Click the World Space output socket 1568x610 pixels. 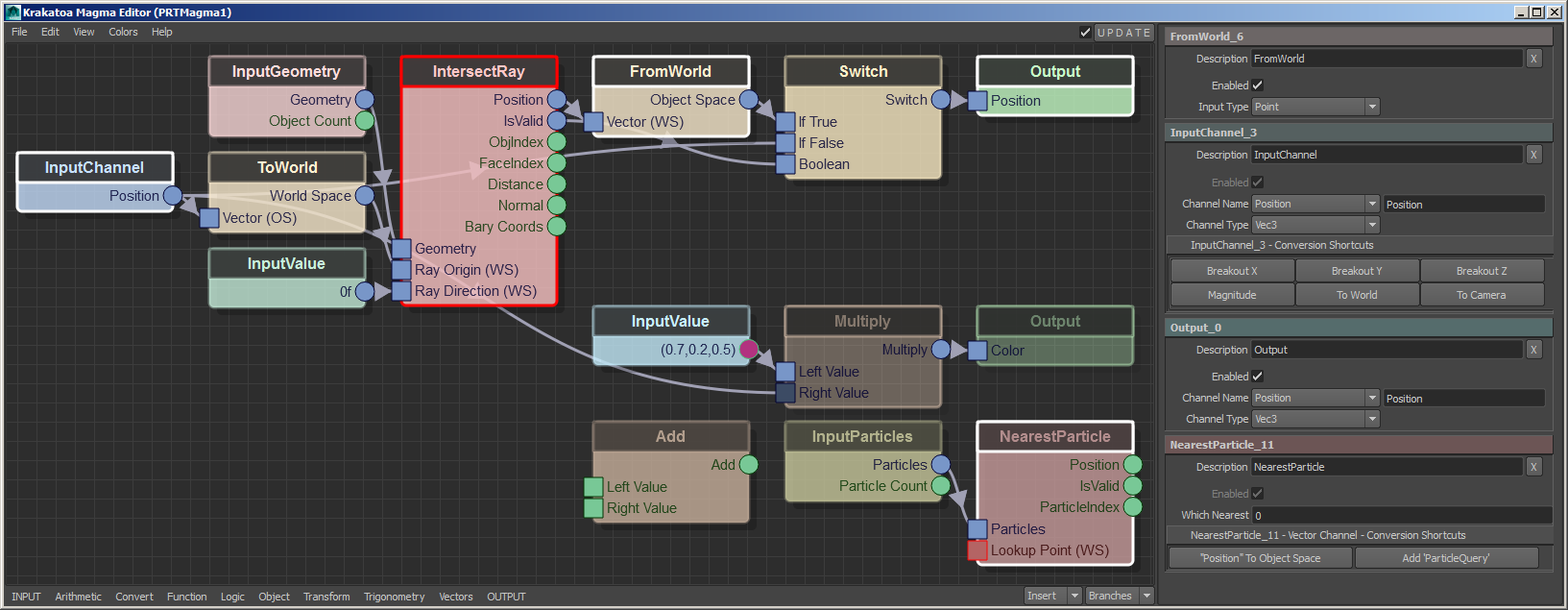(365, 196)
